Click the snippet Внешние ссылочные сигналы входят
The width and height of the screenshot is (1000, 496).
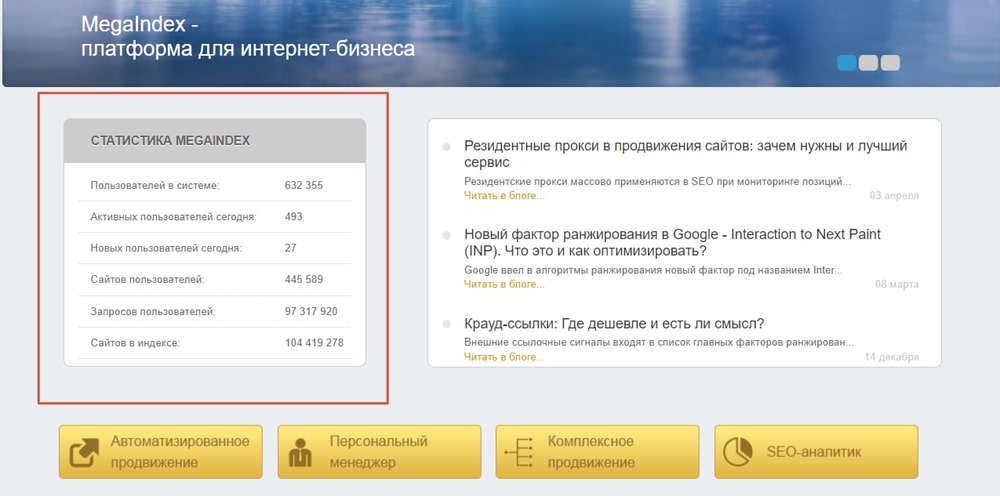pyautogui.click(x=659, y=343)
